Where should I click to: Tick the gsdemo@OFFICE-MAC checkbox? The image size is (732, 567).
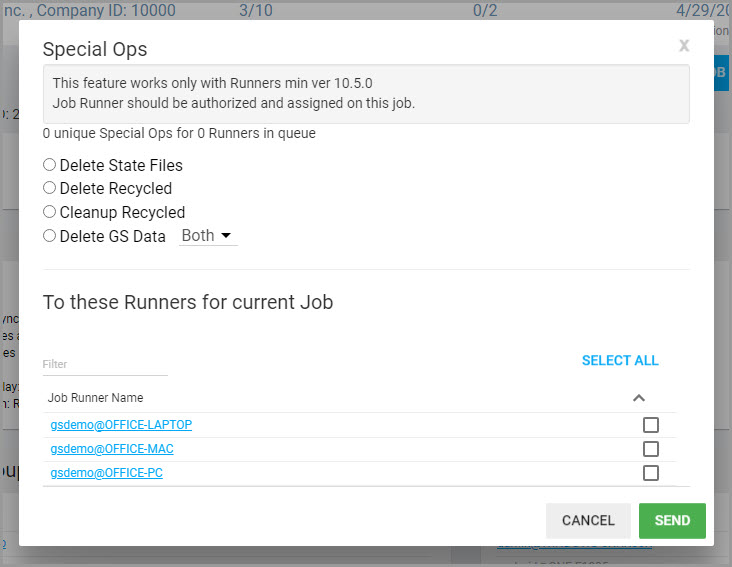(x=651, y=449)
